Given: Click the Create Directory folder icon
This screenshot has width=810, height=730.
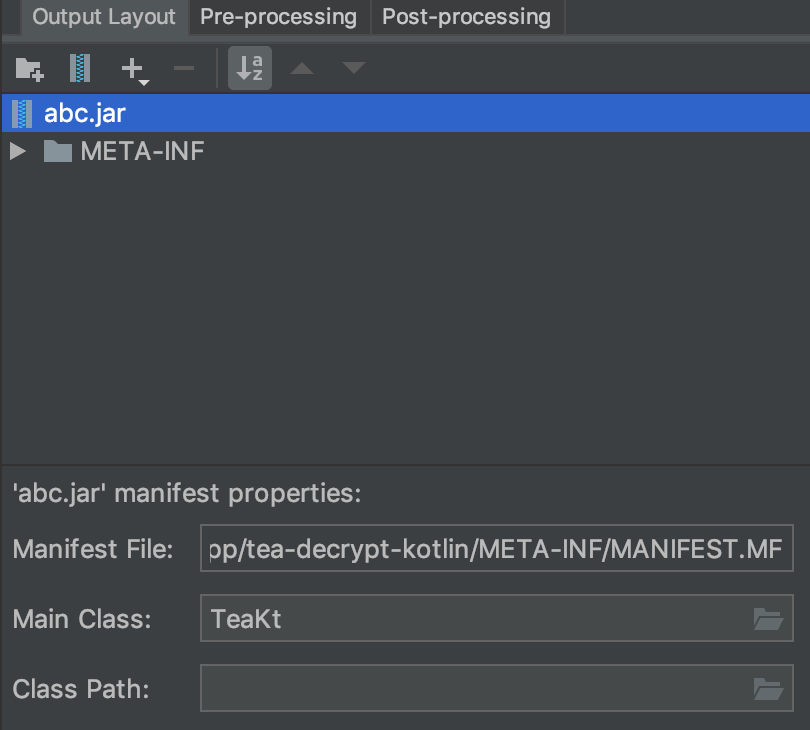Looking at the screenshot, I should 30,69.
